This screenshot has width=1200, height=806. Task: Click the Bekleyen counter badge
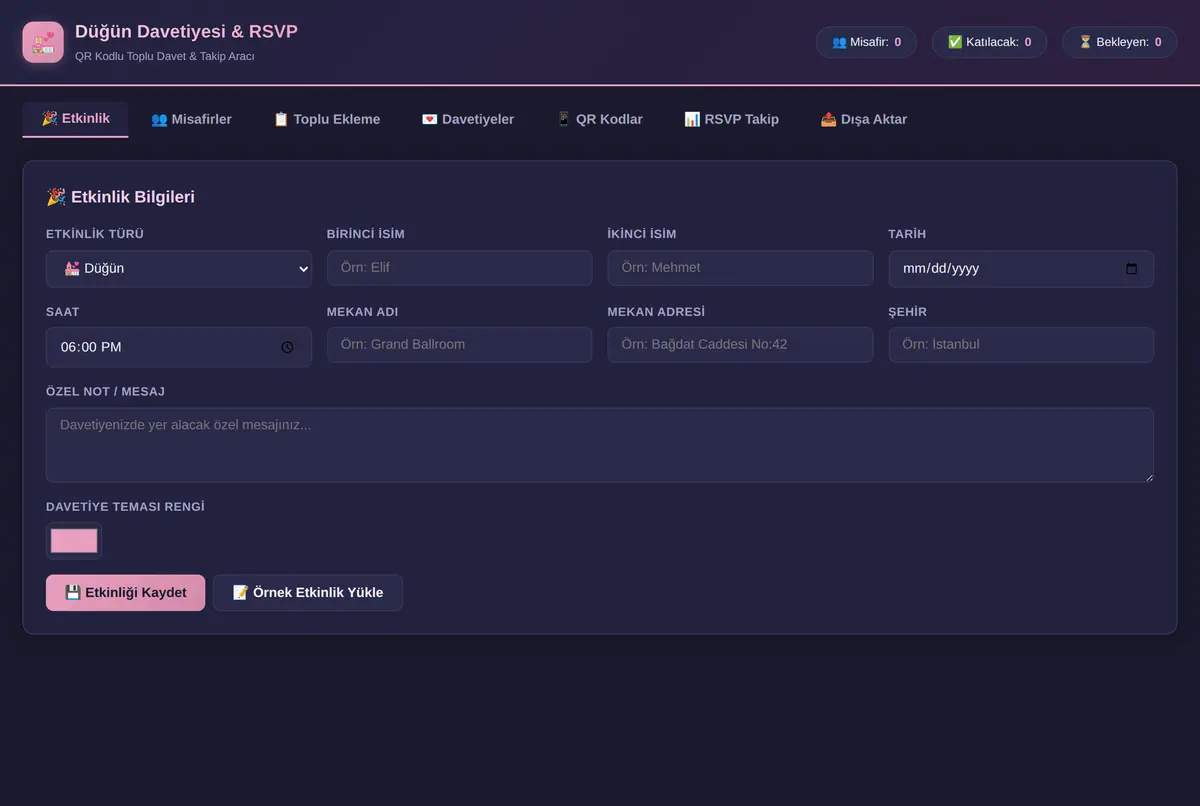coord(1120,42)
